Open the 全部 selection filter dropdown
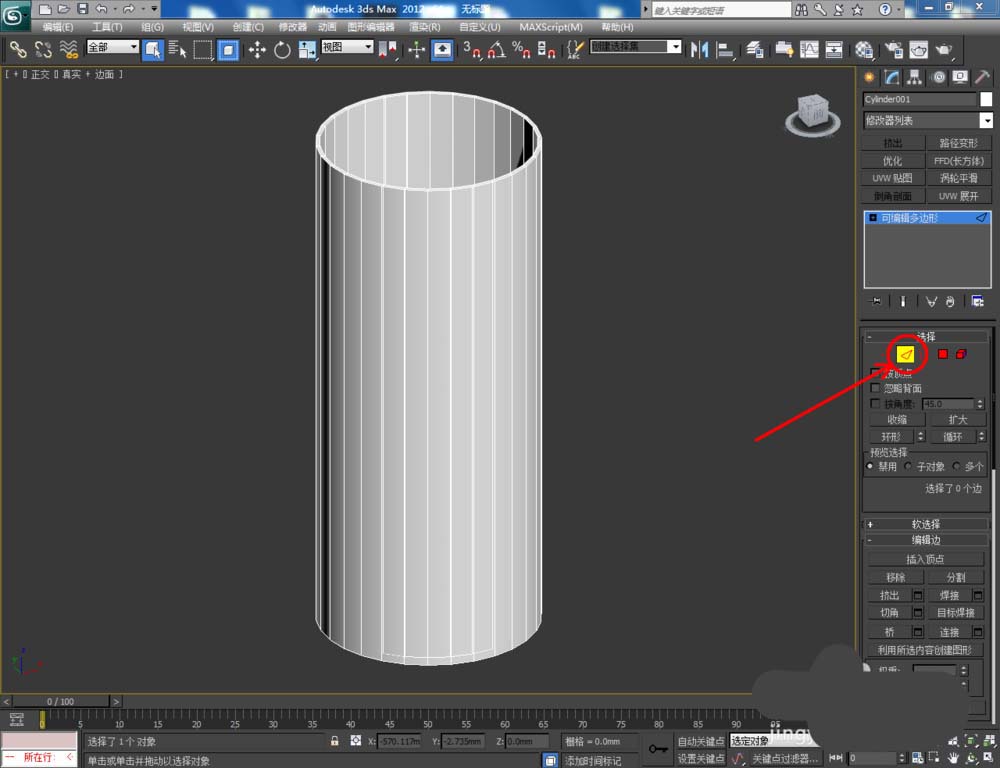Screen dimensions: 1000x768 click(112, 47)
